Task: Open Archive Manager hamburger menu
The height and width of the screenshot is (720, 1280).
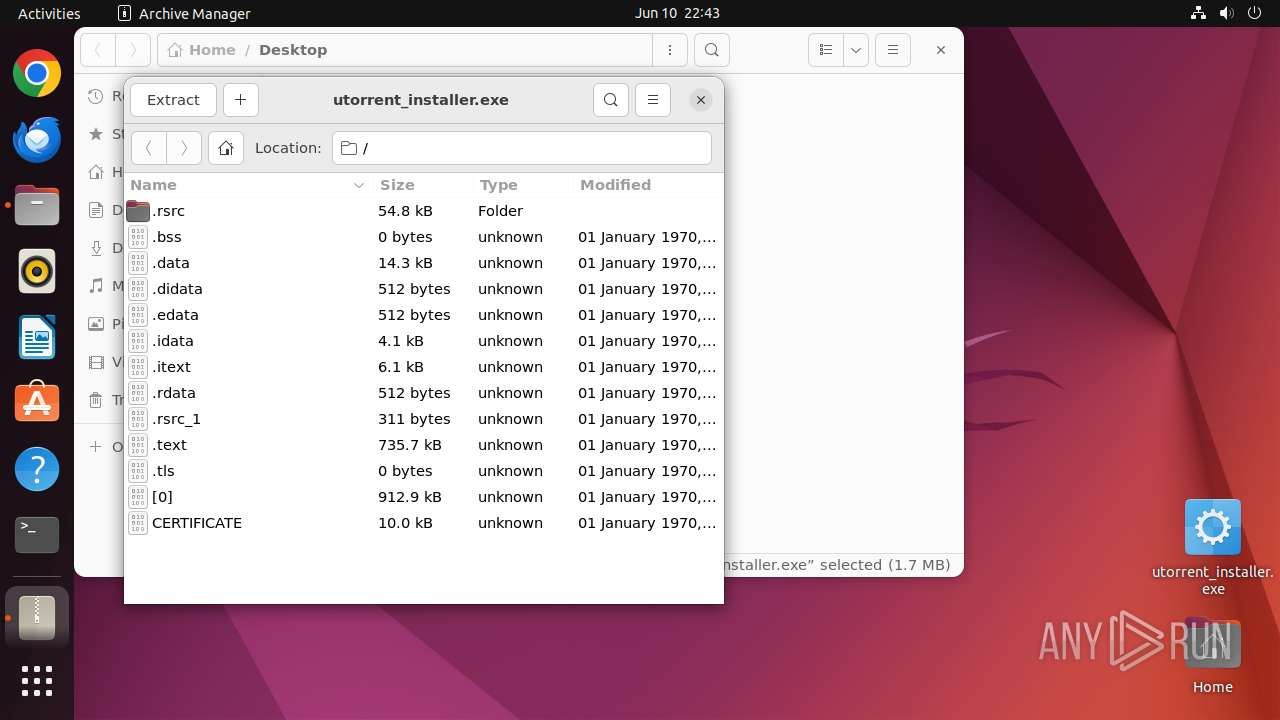Action: pos(653,100)
